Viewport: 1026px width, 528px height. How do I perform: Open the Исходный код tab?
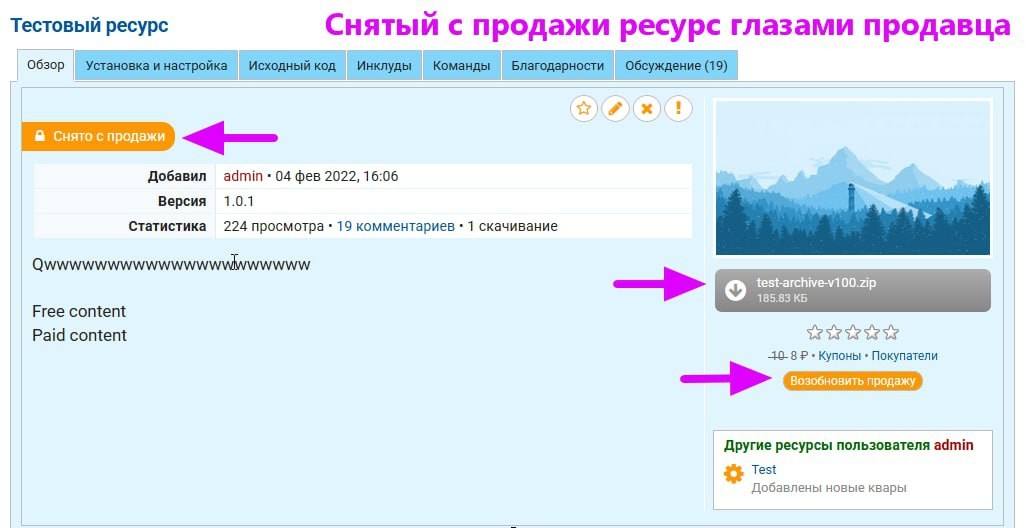(x=292, y=66)
